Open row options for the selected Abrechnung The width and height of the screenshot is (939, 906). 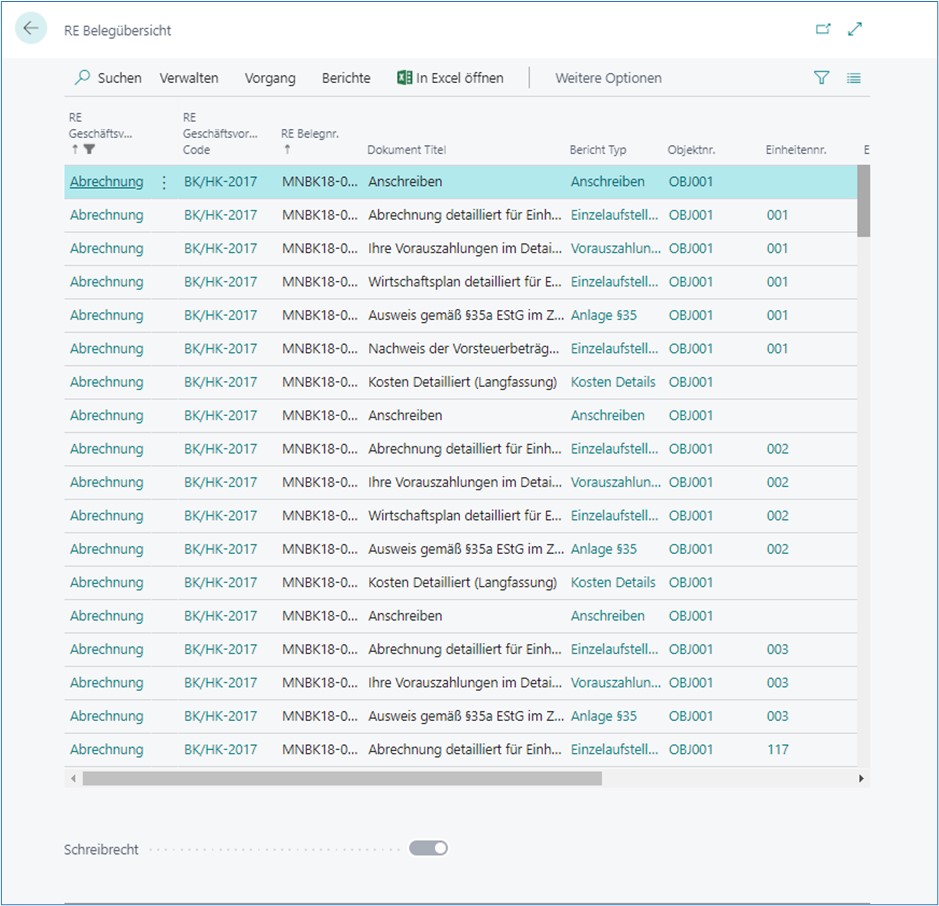(x=164, y=182)
